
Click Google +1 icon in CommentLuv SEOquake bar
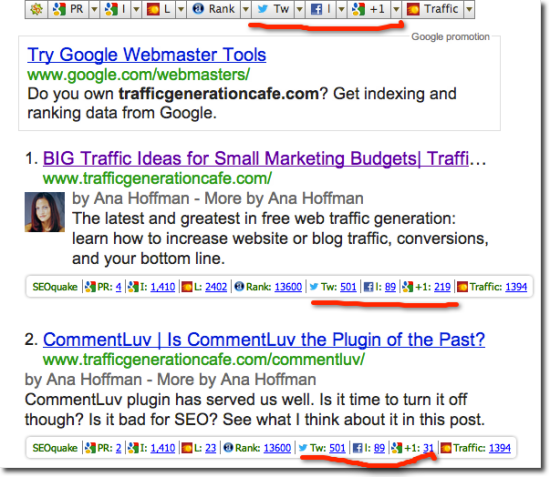click(396, 448)
